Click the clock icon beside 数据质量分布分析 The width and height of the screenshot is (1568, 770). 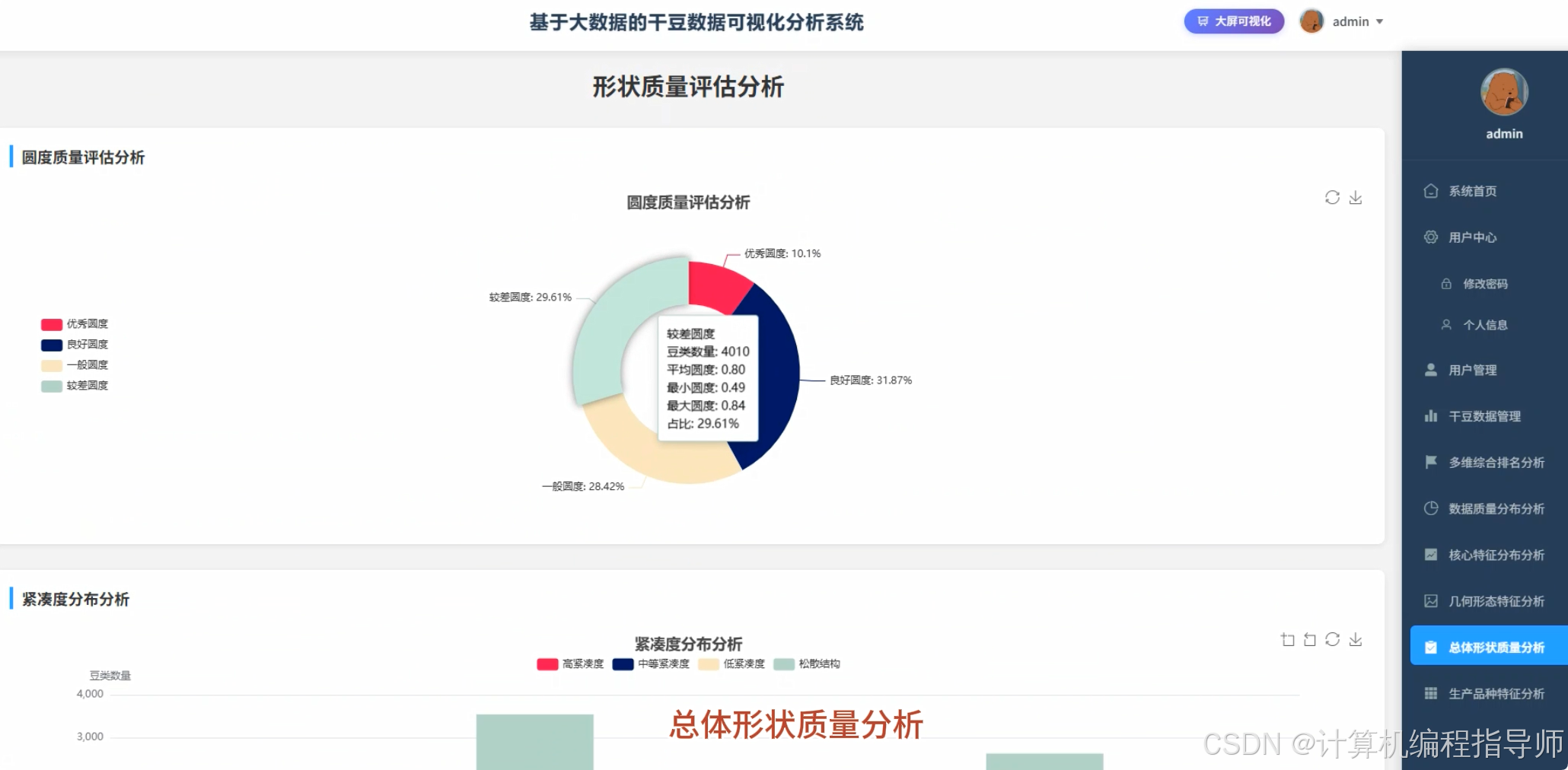[1431, 508]
